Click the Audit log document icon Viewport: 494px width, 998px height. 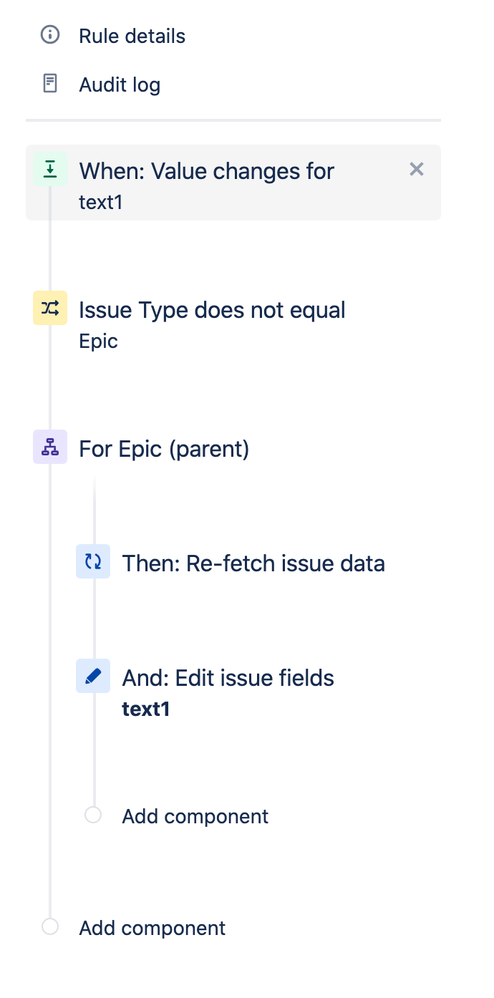pyautogui.click(x=50, y=83)
